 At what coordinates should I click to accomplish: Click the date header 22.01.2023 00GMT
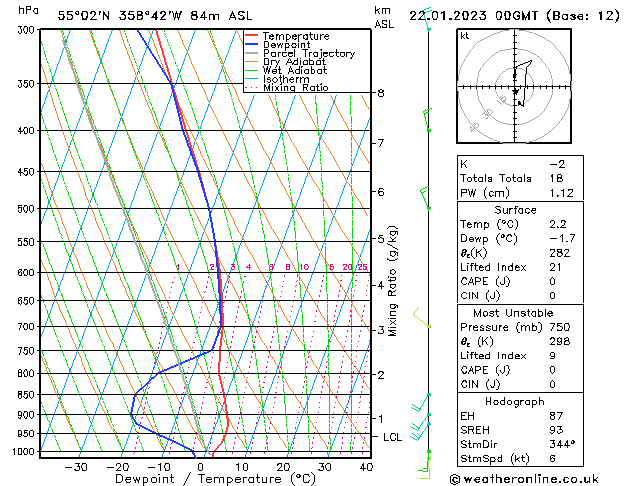[473, 16]
